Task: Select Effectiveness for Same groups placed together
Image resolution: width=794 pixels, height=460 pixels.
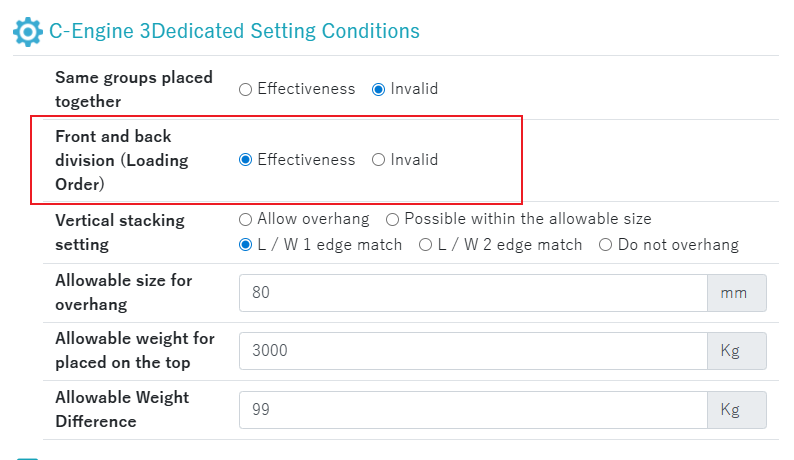Action: coord(246,90)
